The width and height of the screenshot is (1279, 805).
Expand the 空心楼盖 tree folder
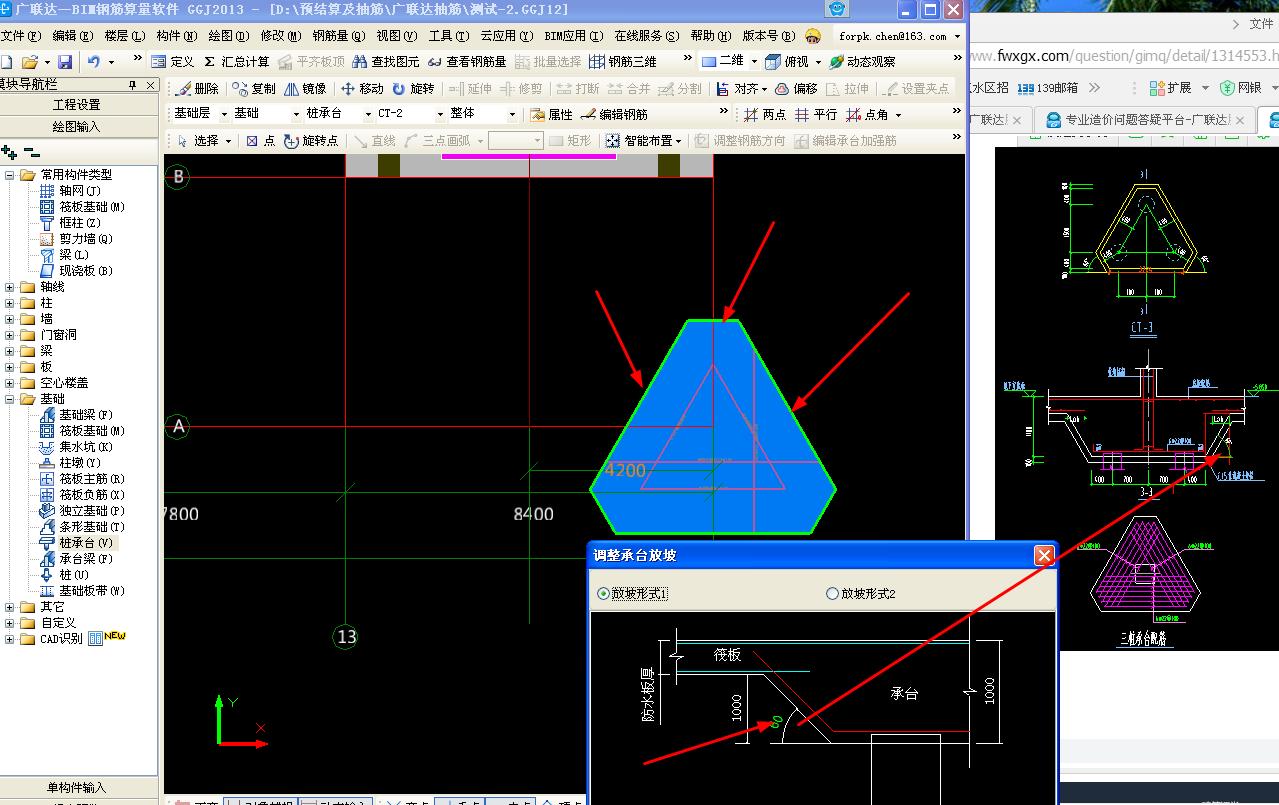pos(10,383)
